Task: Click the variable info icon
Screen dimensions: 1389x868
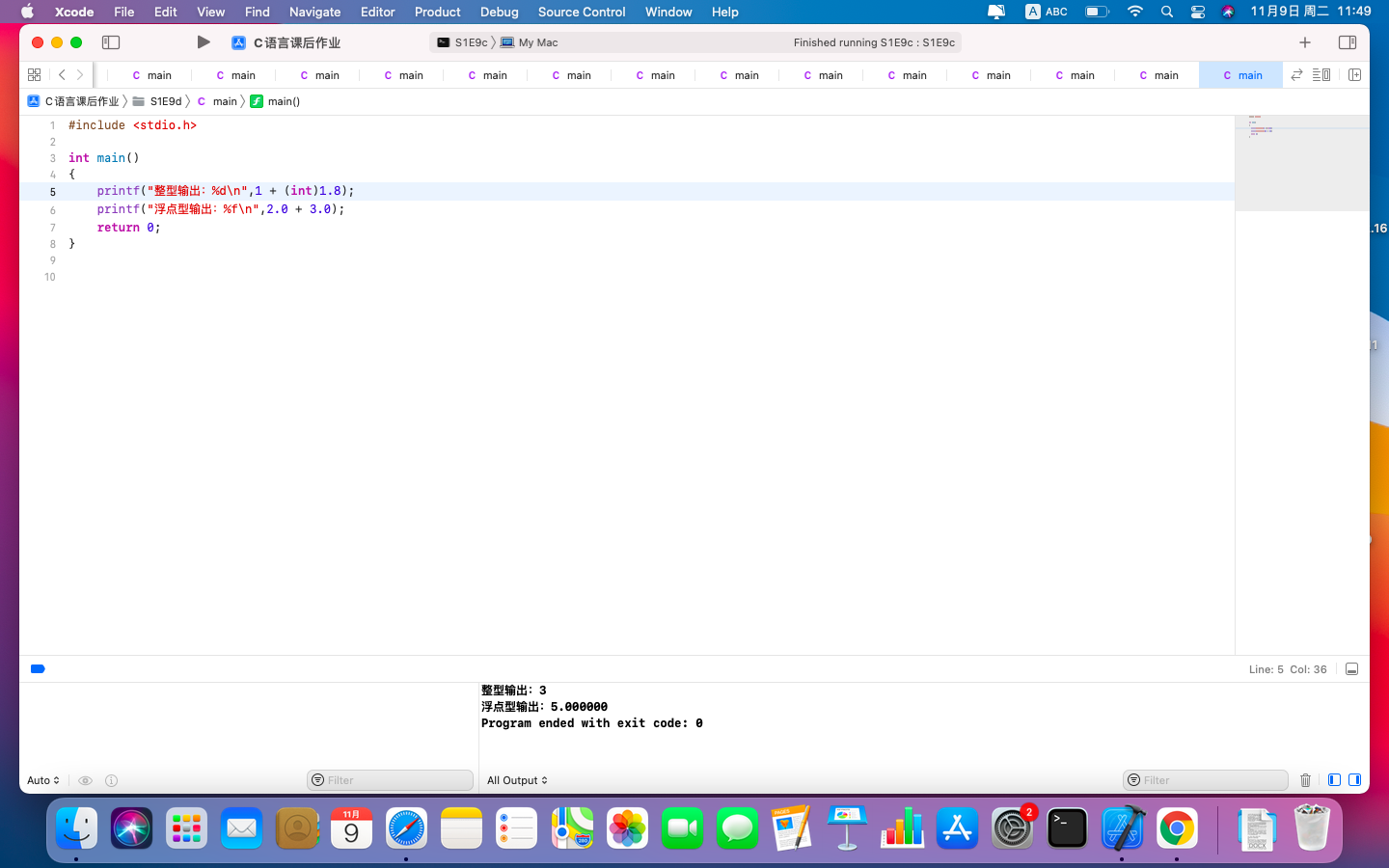Action: 111,780
